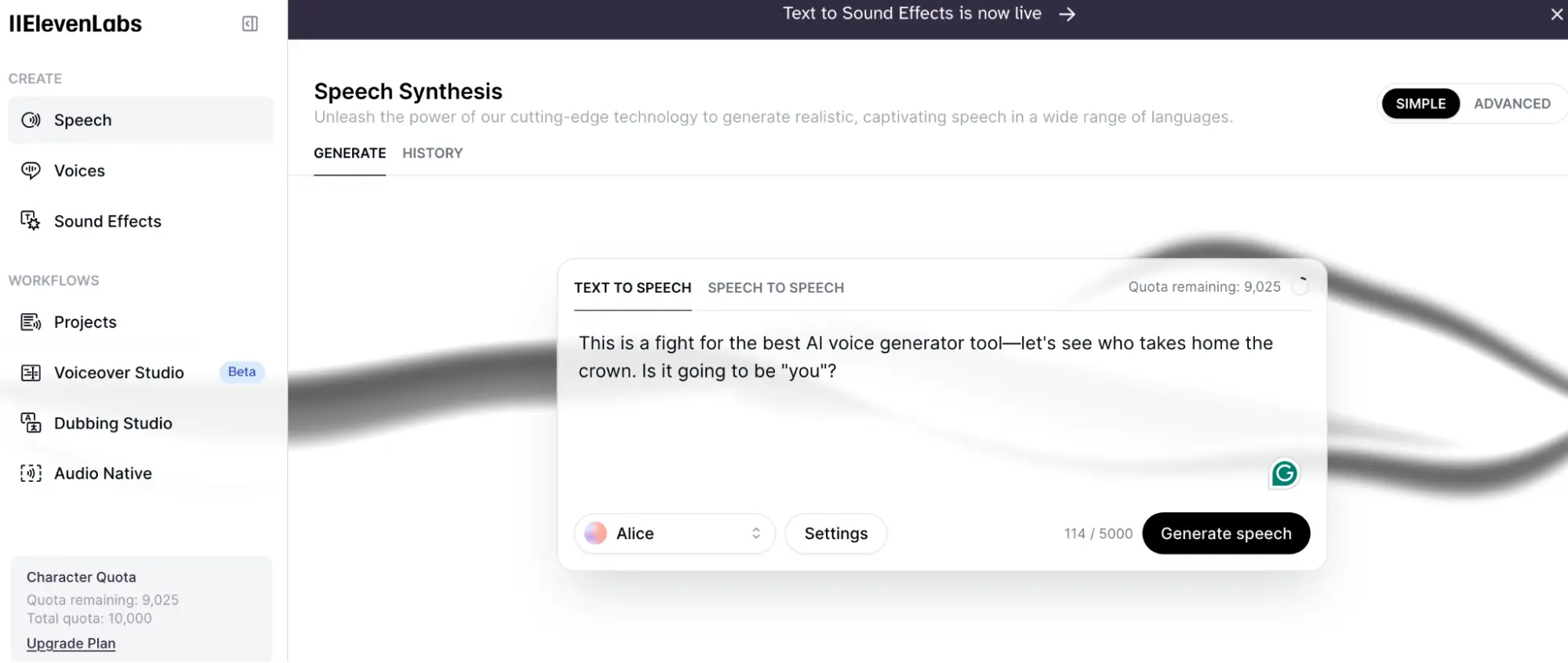Open the GENERATE tab
Viewport: 1568px width, 663px height.
pyautogui.click(x=350, y=153)
